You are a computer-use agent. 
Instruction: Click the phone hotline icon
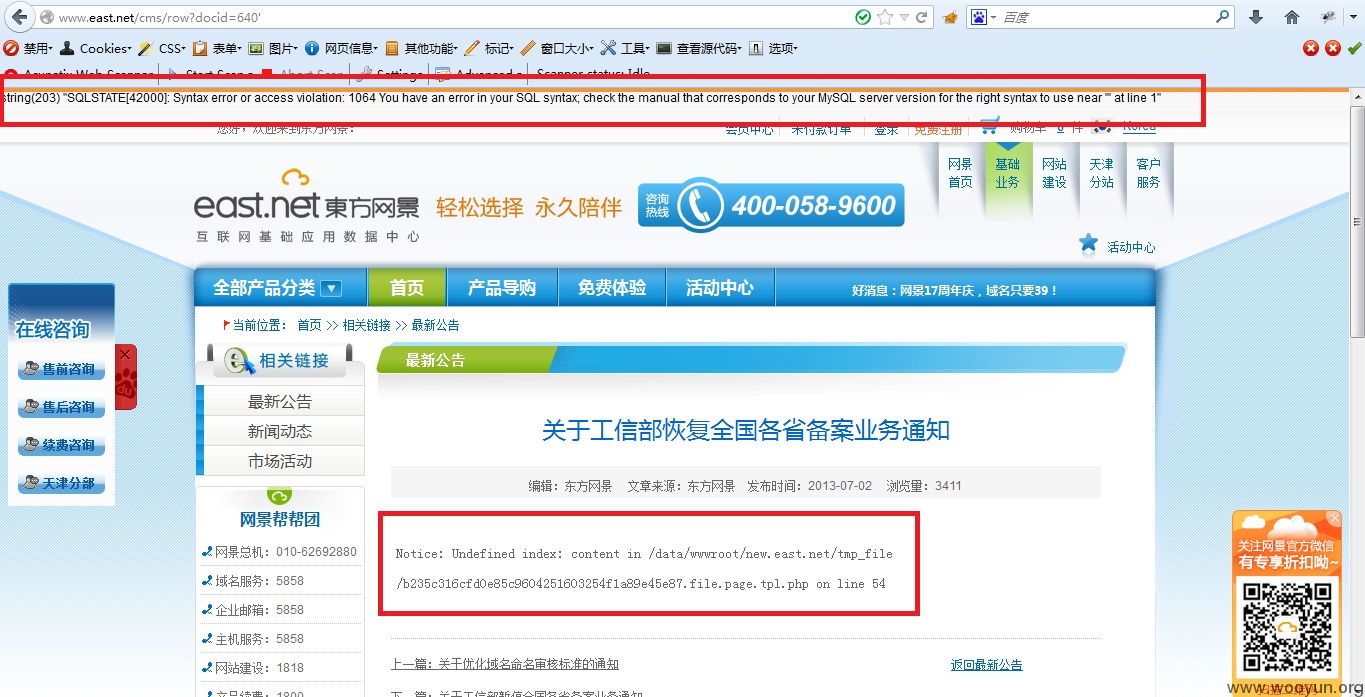699,206
